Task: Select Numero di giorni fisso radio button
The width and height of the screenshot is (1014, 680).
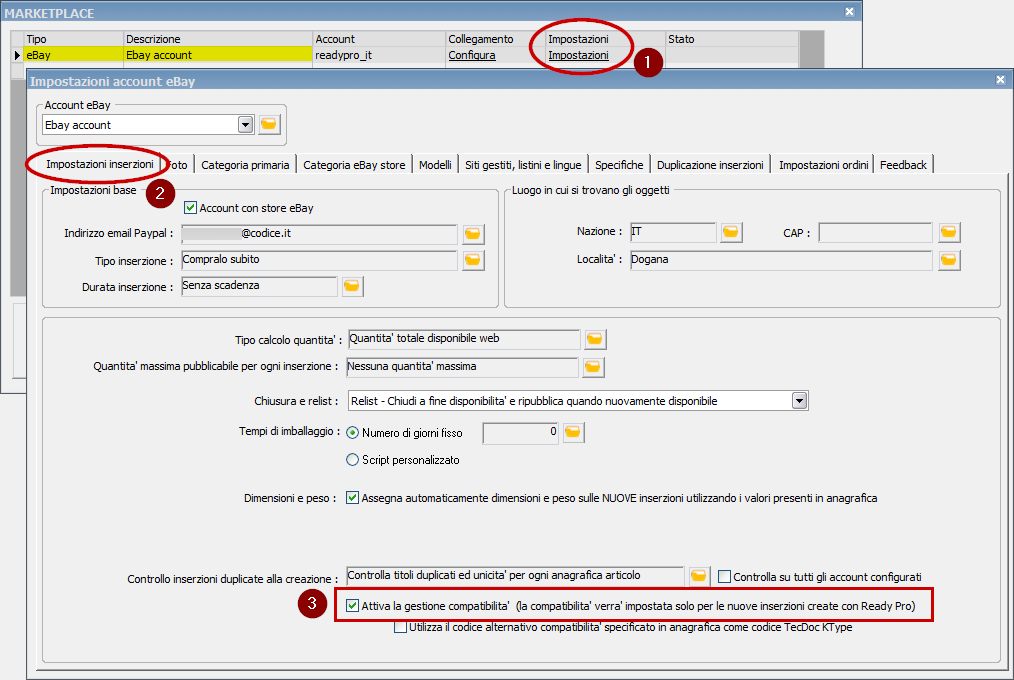Action: [x=352, y=432]
